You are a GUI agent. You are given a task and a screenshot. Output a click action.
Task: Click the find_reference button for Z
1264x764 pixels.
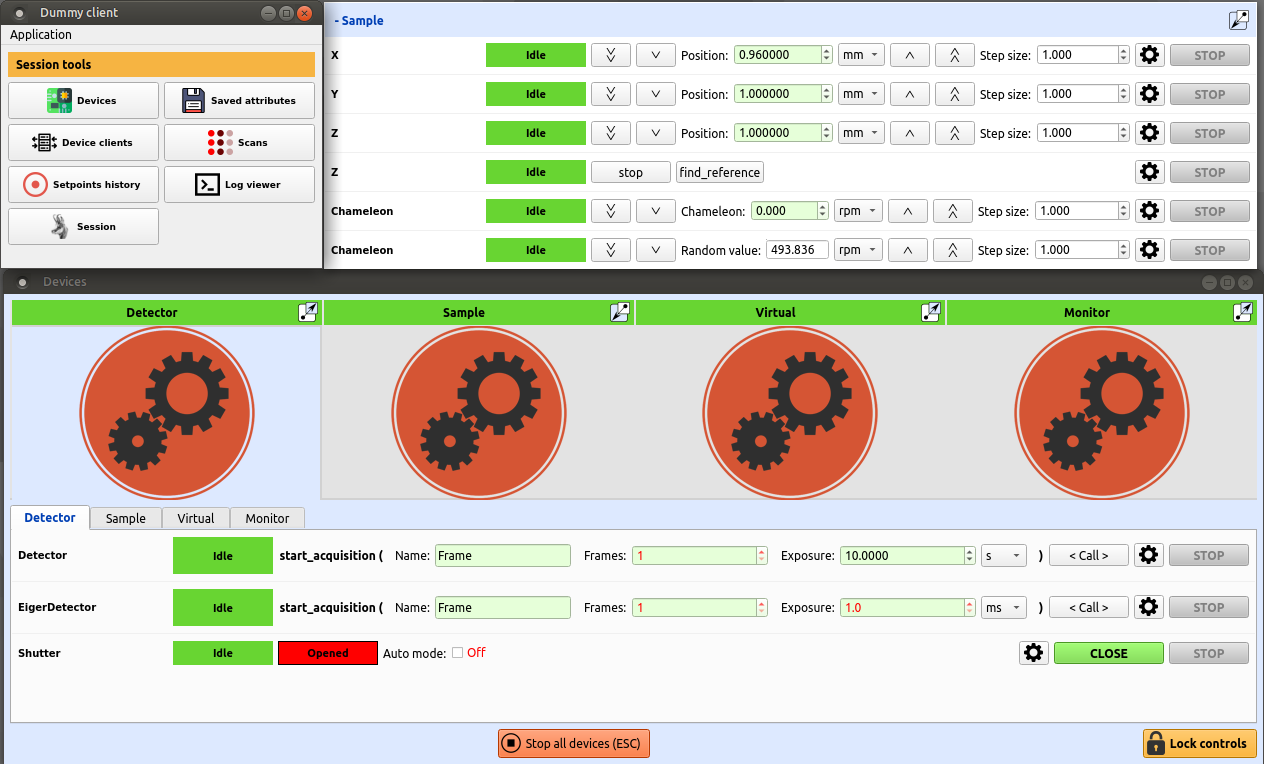click(720, 172)
